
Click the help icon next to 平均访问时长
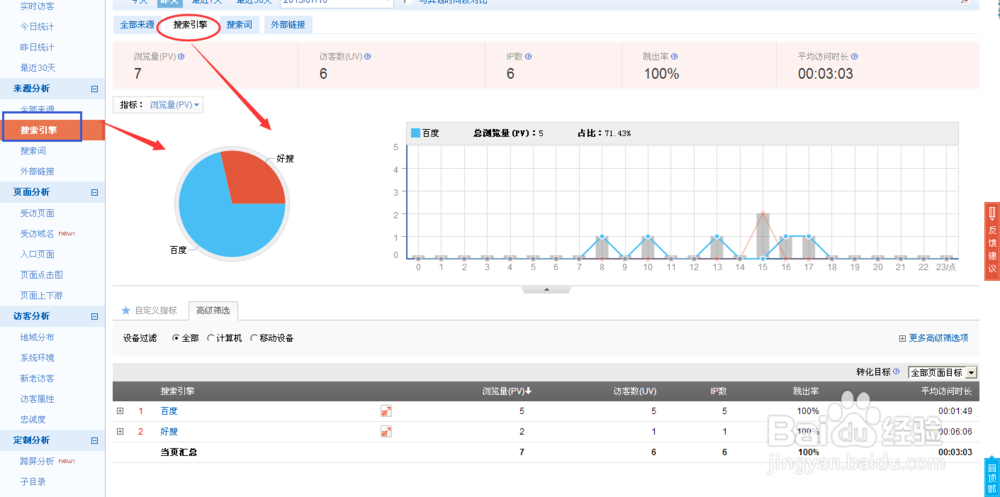pyautogui.click(x=855, y=56)
